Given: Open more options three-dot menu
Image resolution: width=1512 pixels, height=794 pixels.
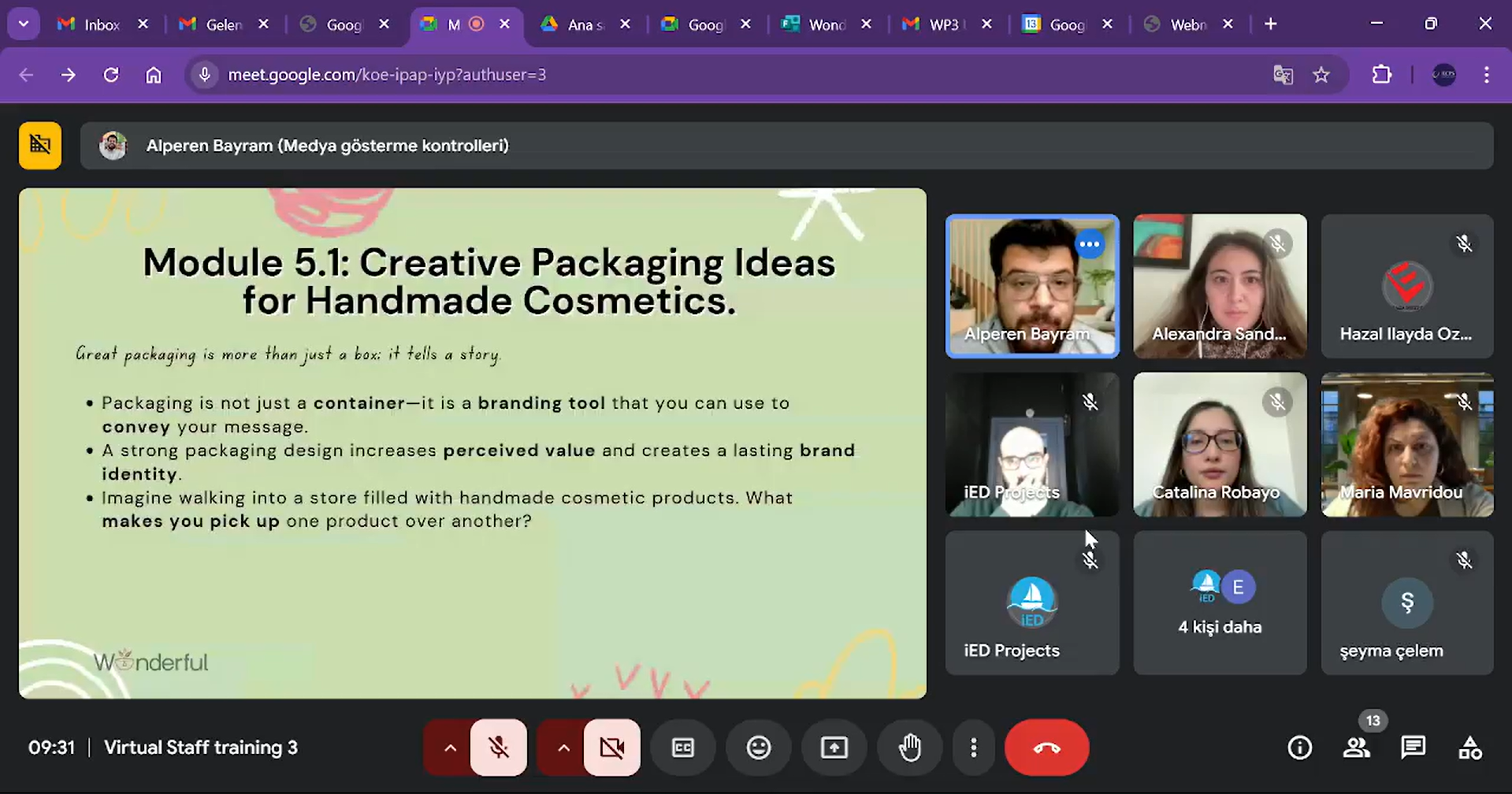Looking at the screenshot, I should point(973,748).
